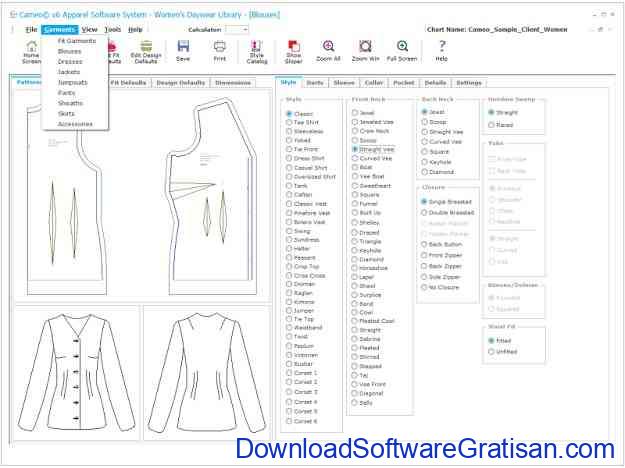Choose Accessories from Garments menu
This screenshot has width=625, height=468.
pos(75,124)
